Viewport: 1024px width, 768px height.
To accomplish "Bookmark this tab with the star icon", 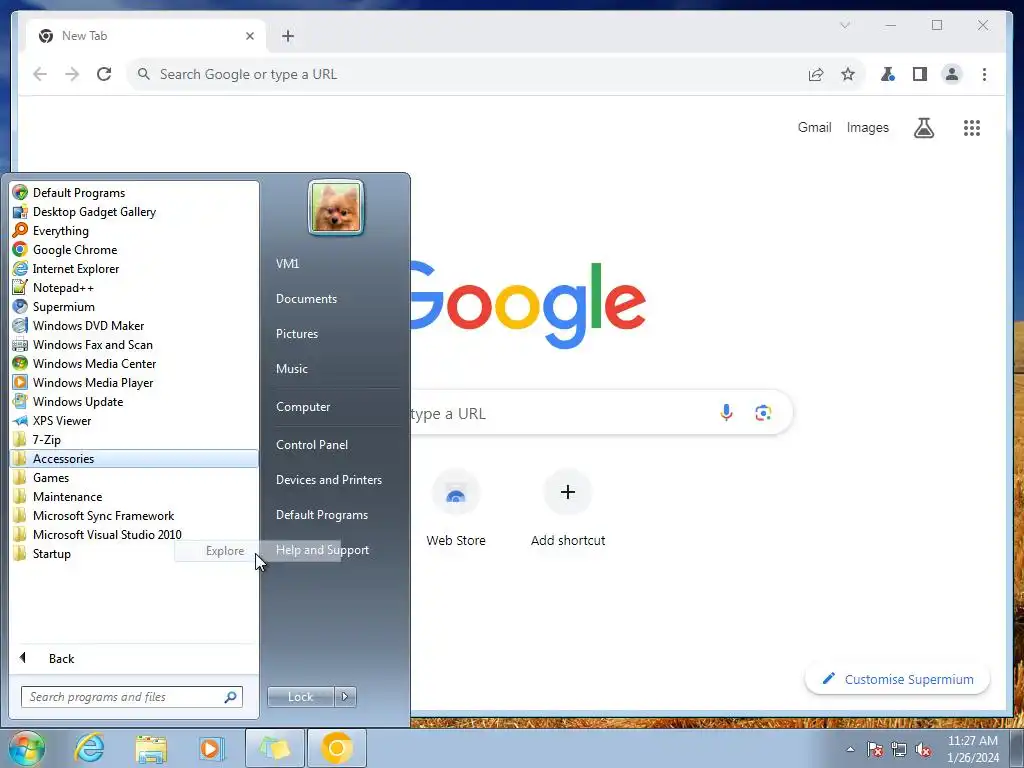I will tap(848, 74).
